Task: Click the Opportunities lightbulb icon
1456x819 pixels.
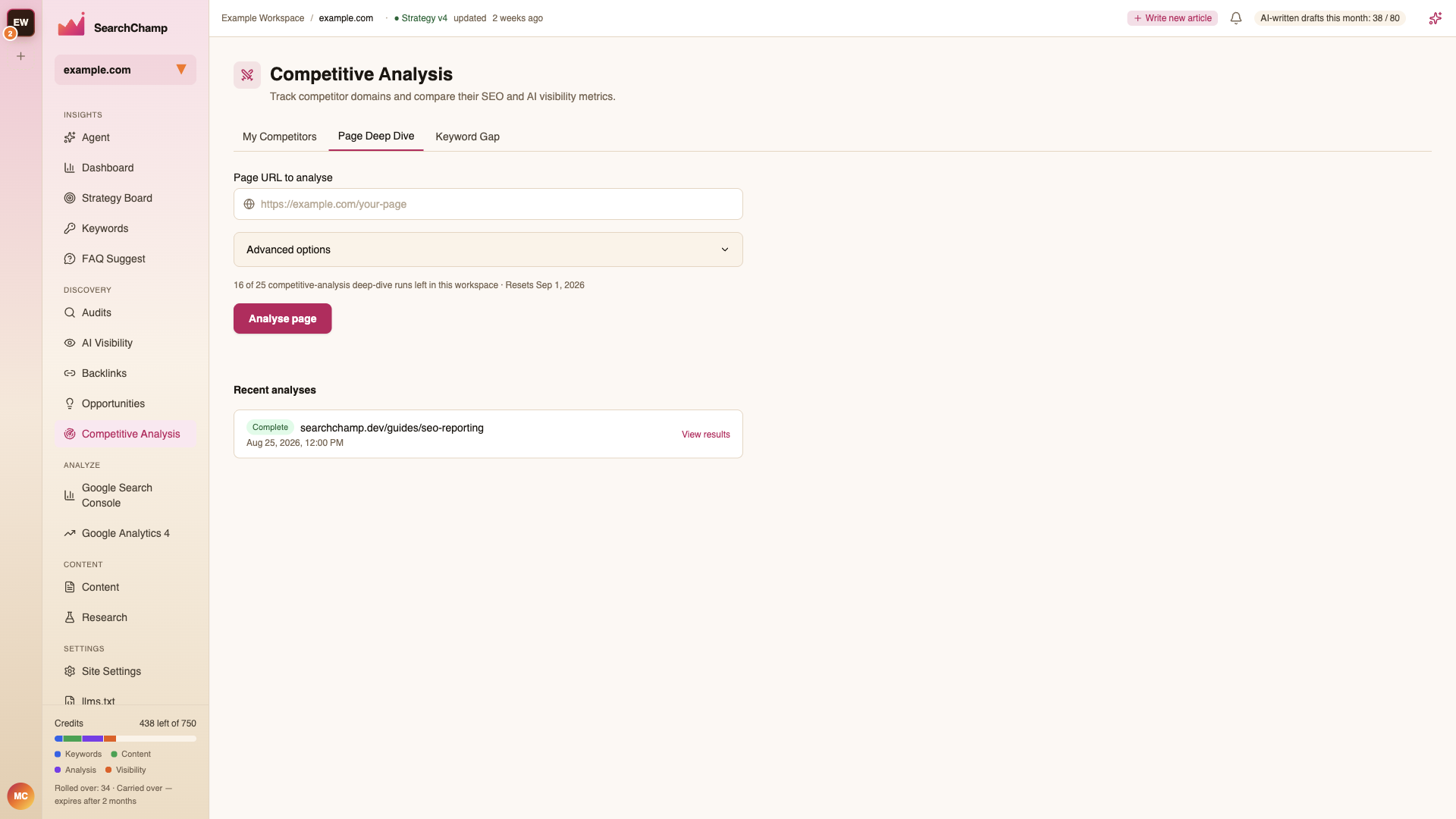Action: (70, 403)
